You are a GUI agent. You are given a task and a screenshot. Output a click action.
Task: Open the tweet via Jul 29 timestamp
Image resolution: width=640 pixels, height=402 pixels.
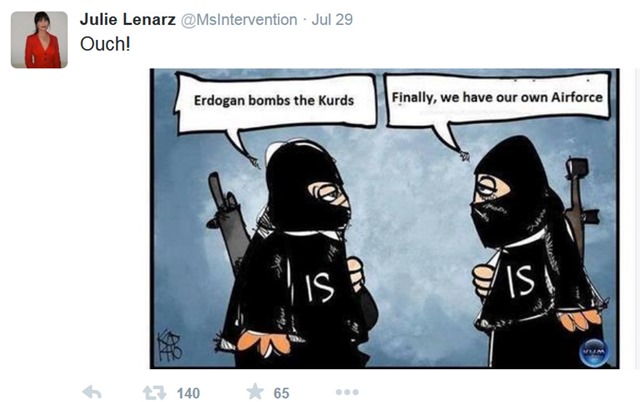(x=332, y=20)
